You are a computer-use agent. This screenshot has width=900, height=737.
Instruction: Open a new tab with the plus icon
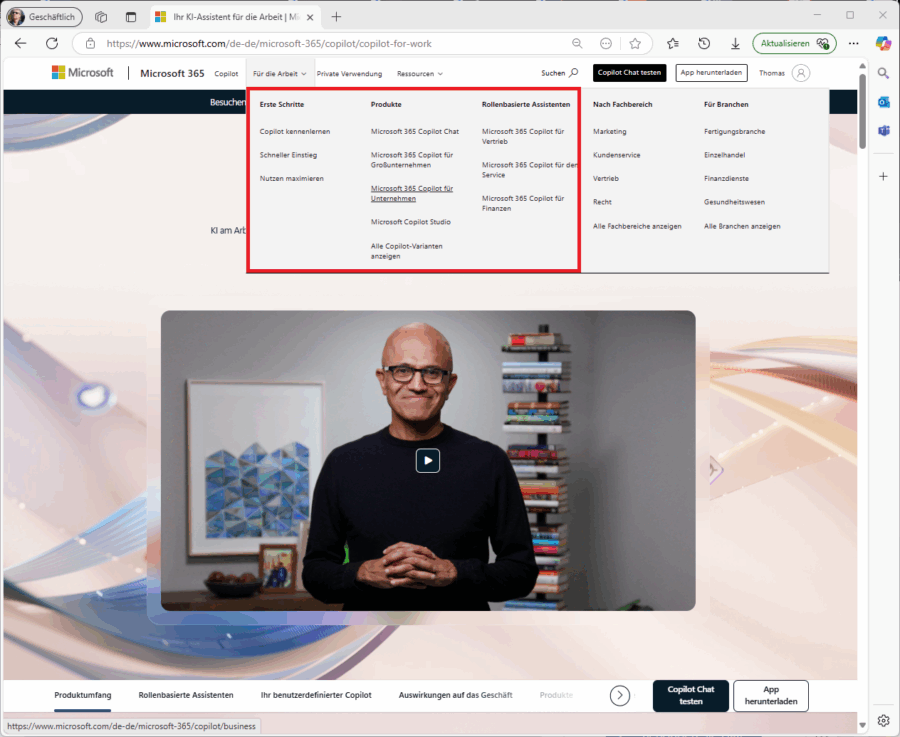point(336,17)
